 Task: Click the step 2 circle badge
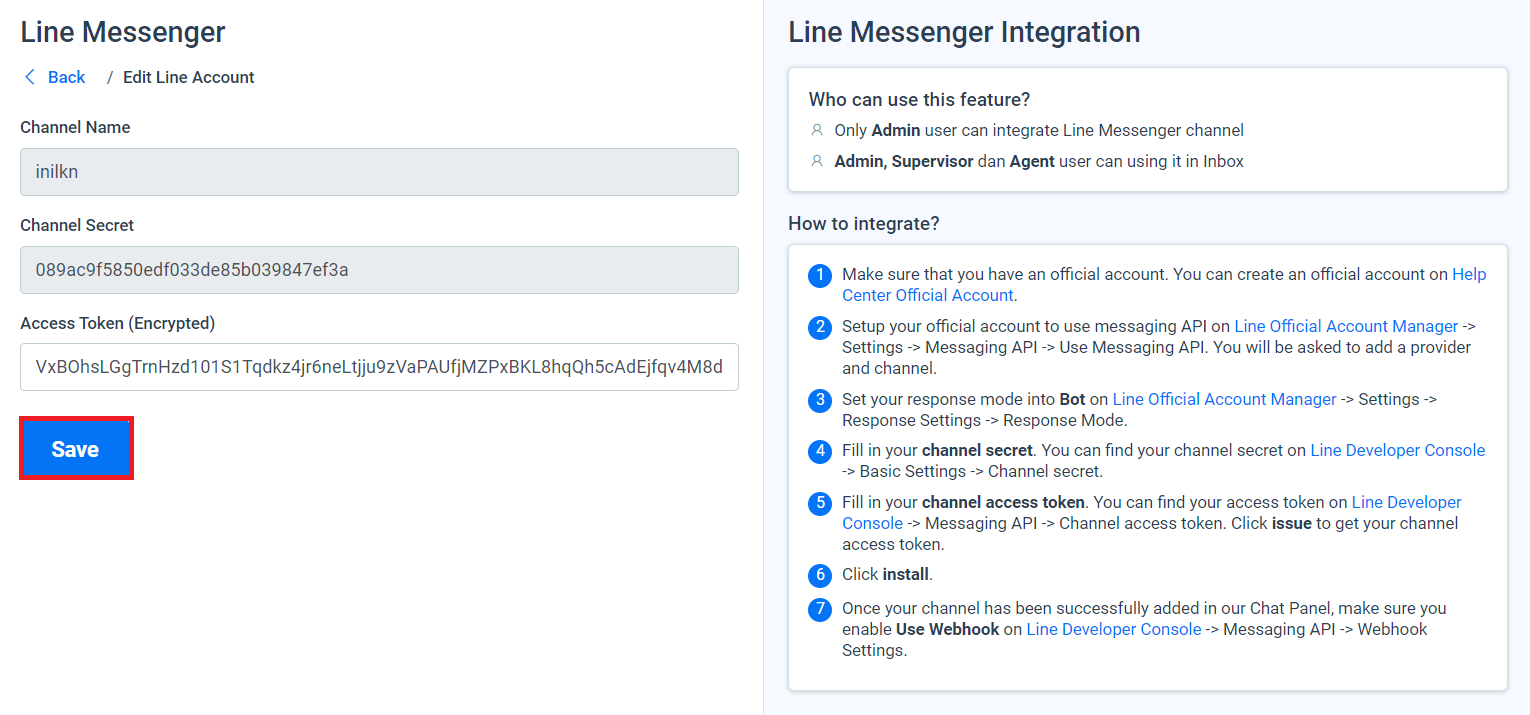(819, 327)
